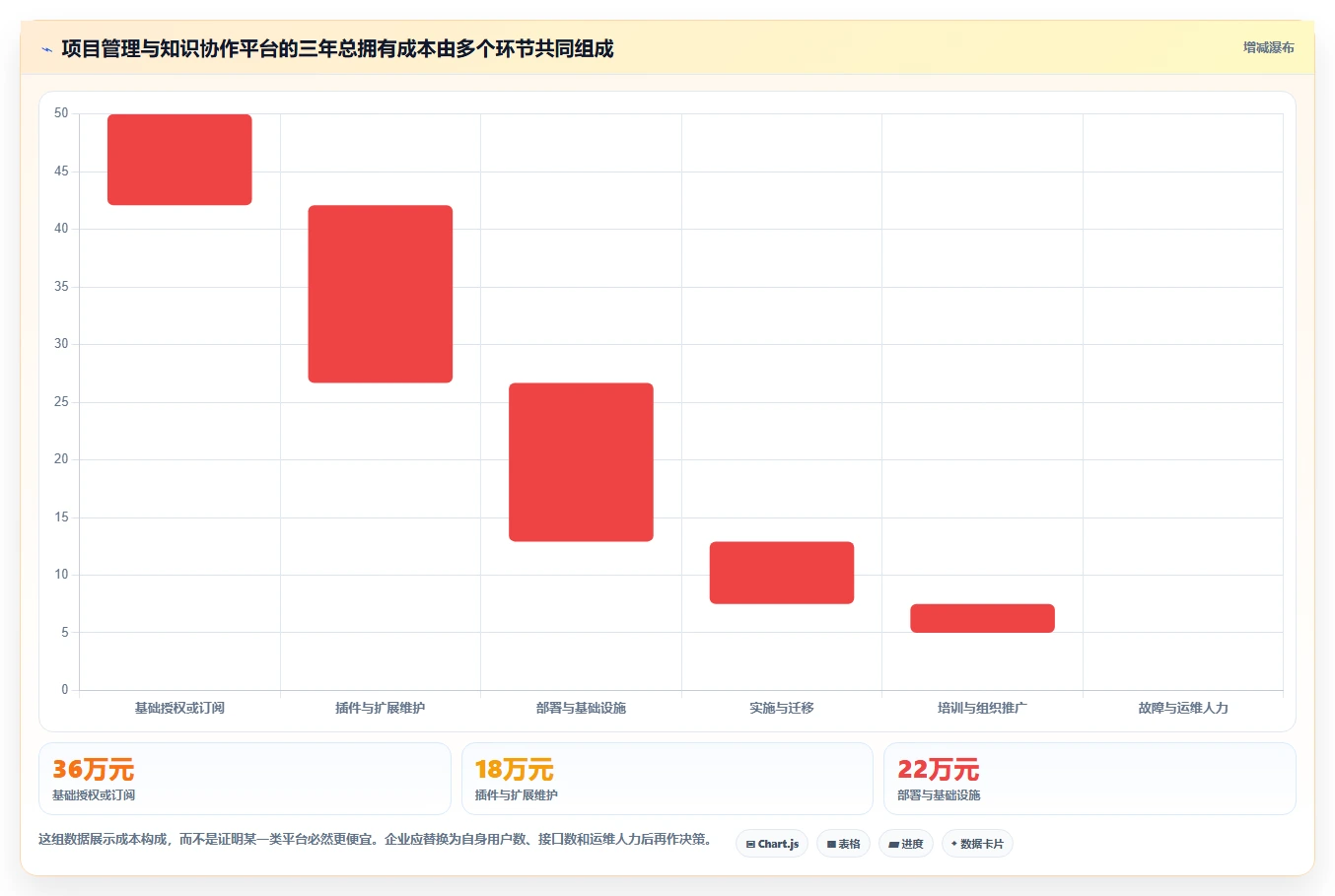Screen dimensions: 1335x896
Task: Click the chart title text 项目管理与知识协作平台
Action: [x=170, y=49]
